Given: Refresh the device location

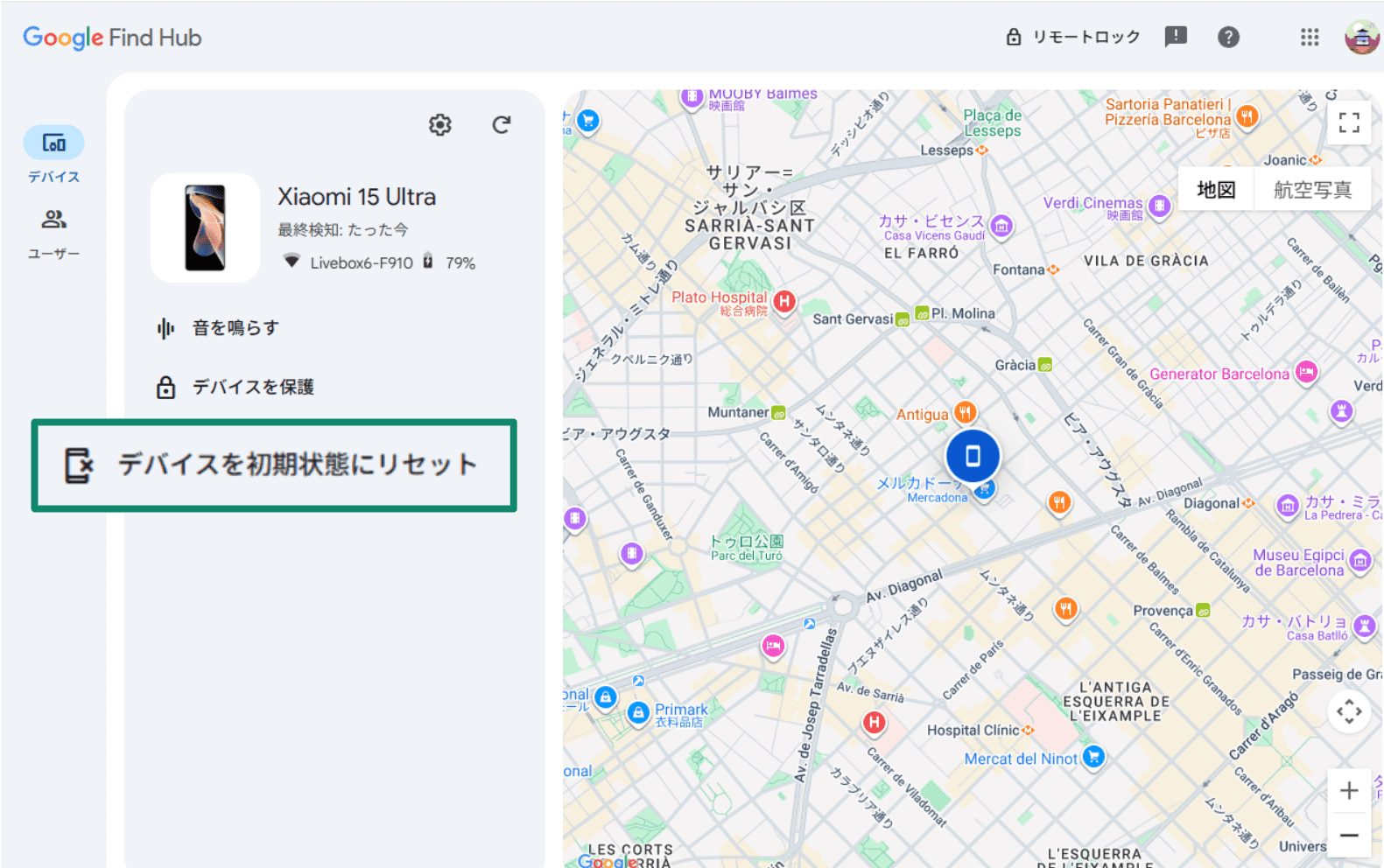Looking at the screenshot, I should coord(501,125).
